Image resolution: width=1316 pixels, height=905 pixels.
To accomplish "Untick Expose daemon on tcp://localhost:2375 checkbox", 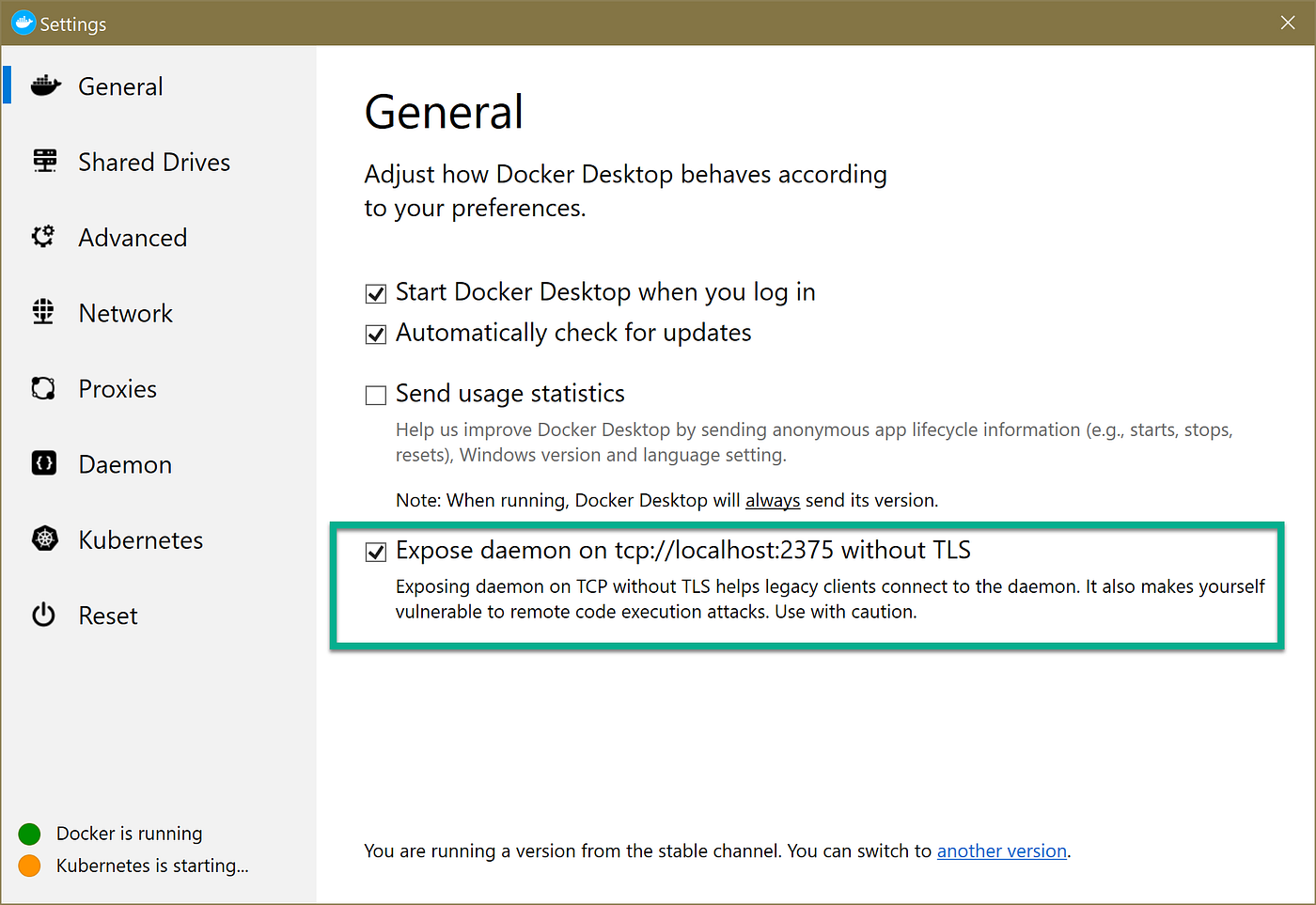I will 376,552.
